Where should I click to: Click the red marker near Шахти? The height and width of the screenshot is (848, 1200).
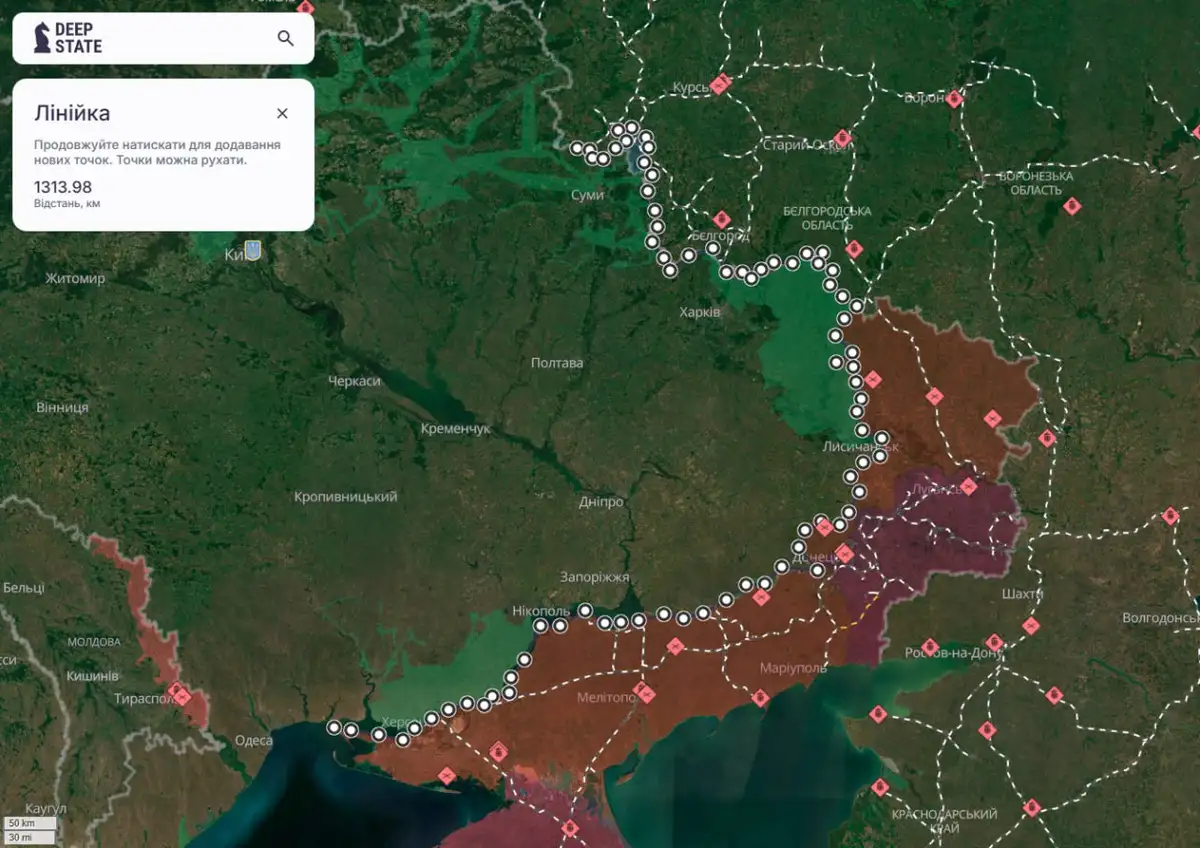1030,626
